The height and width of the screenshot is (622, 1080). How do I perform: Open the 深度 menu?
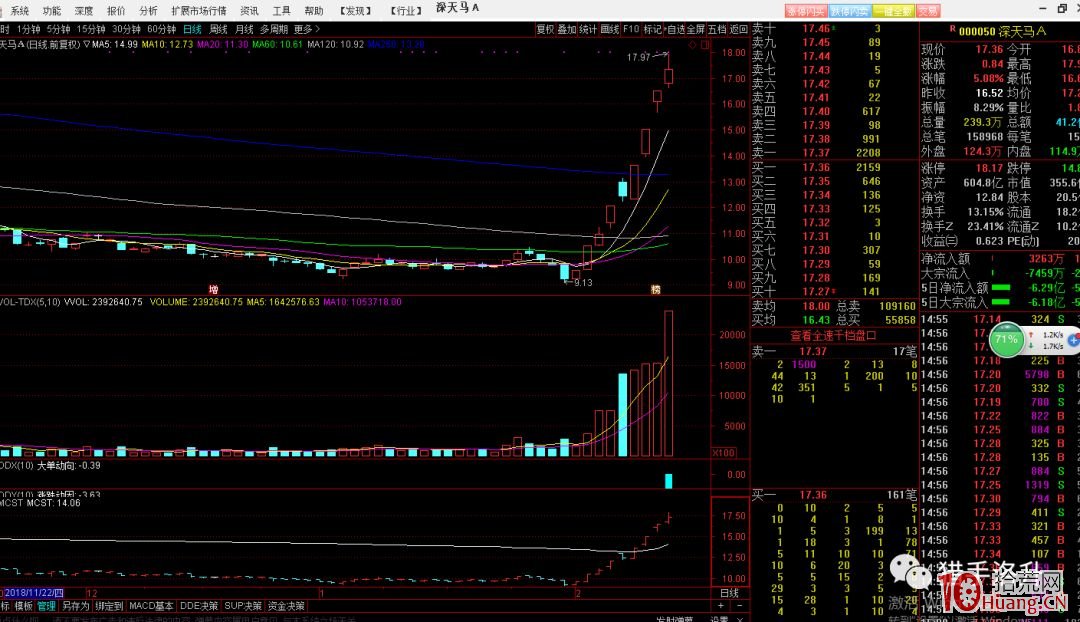(x=83, y=10)
